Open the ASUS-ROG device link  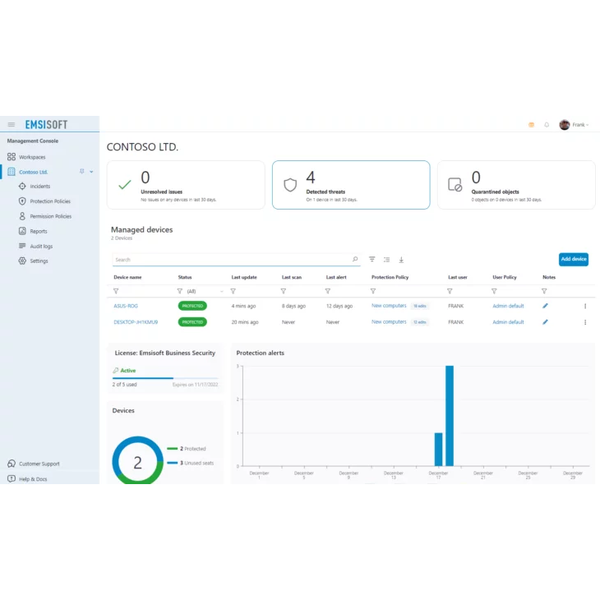pyautogui.click(x=126, y=306)
